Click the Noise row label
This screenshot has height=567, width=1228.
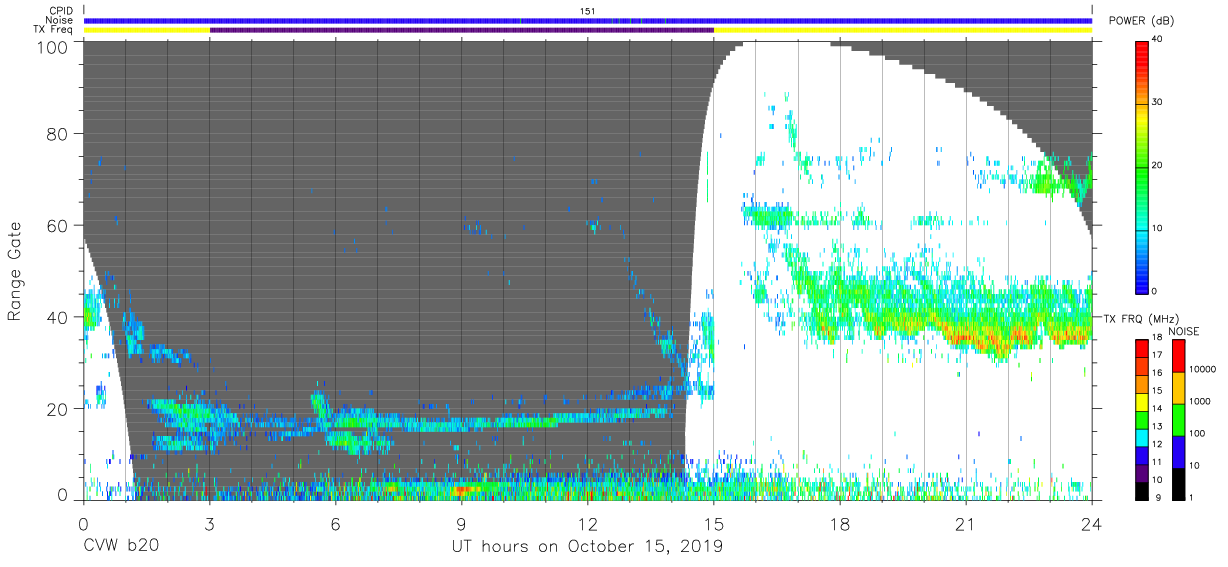coord(61,20)
